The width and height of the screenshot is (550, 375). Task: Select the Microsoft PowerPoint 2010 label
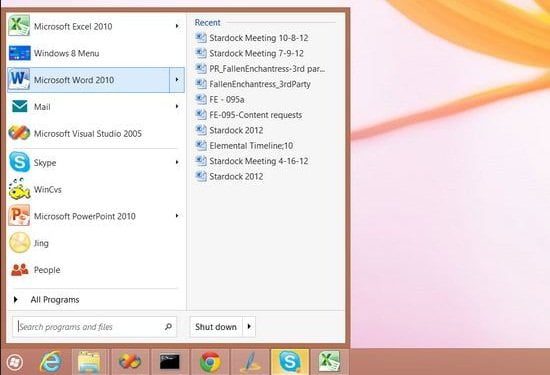click(85, 216)
